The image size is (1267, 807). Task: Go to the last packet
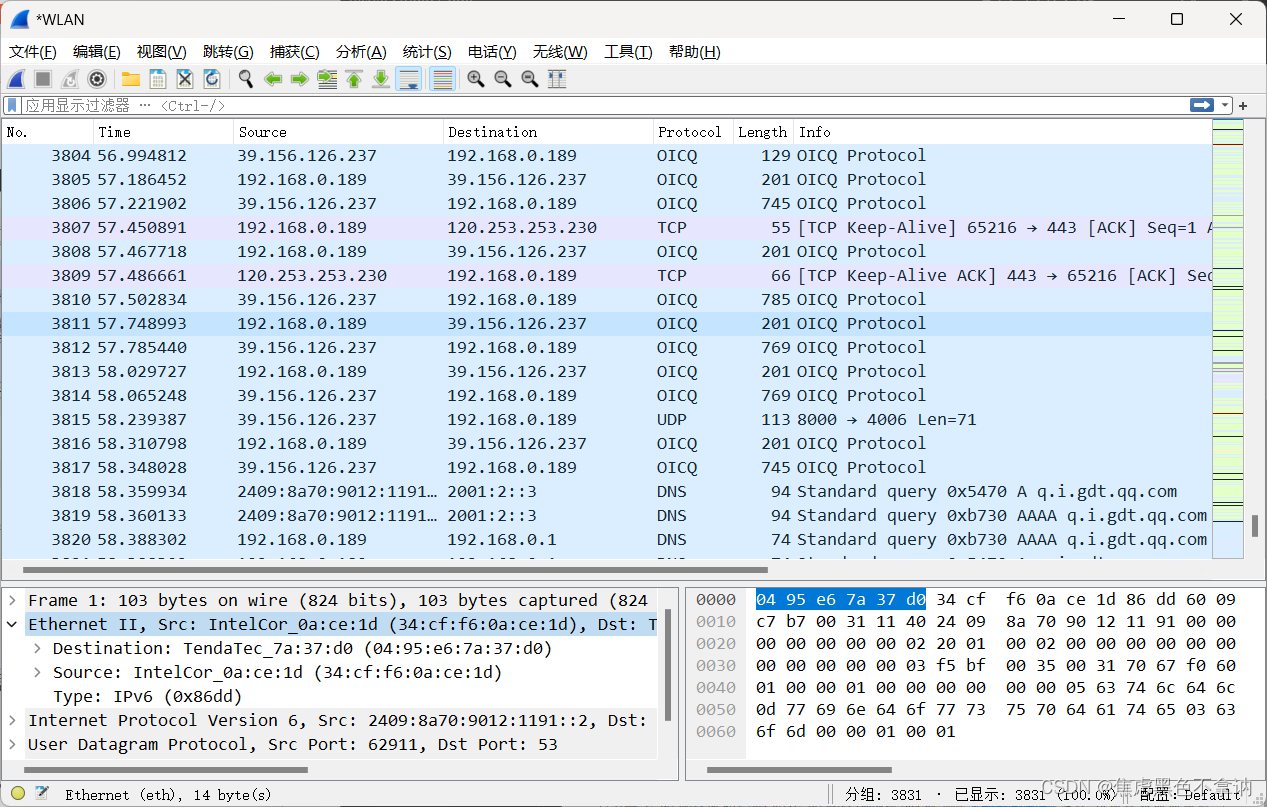[381, 79]
